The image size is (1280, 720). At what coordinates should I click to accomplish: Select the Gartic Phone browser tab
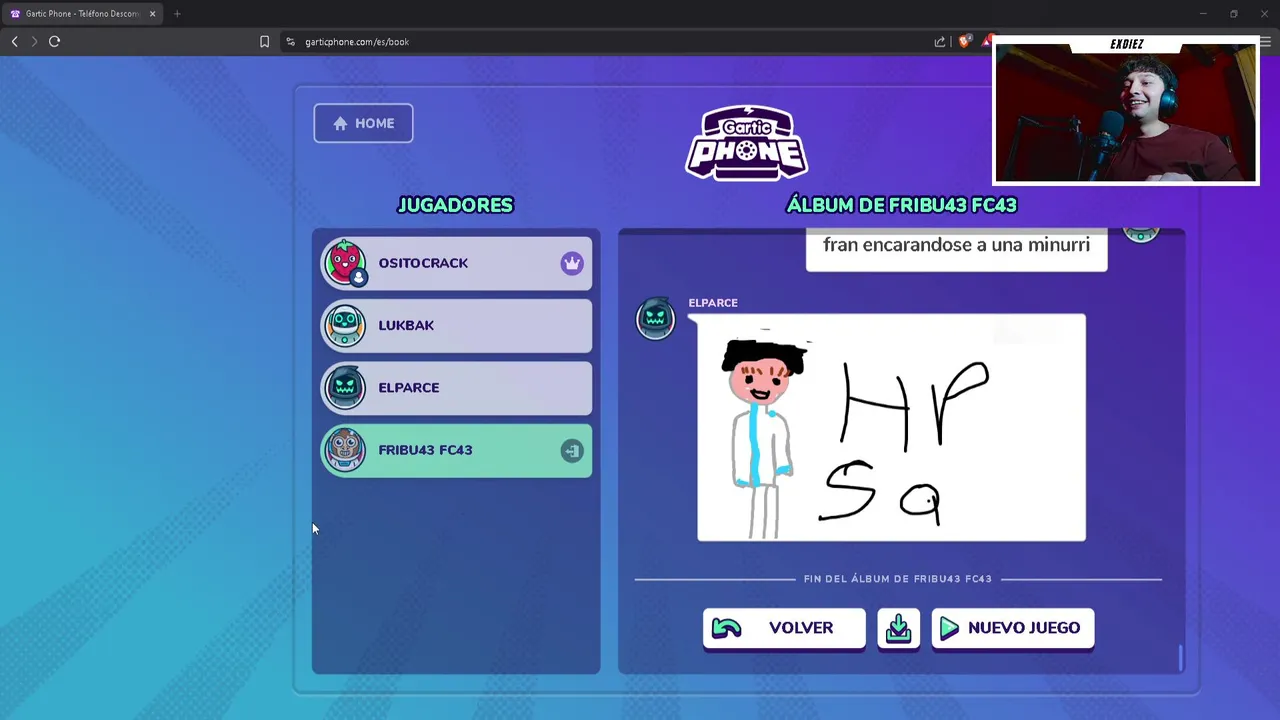82,14
